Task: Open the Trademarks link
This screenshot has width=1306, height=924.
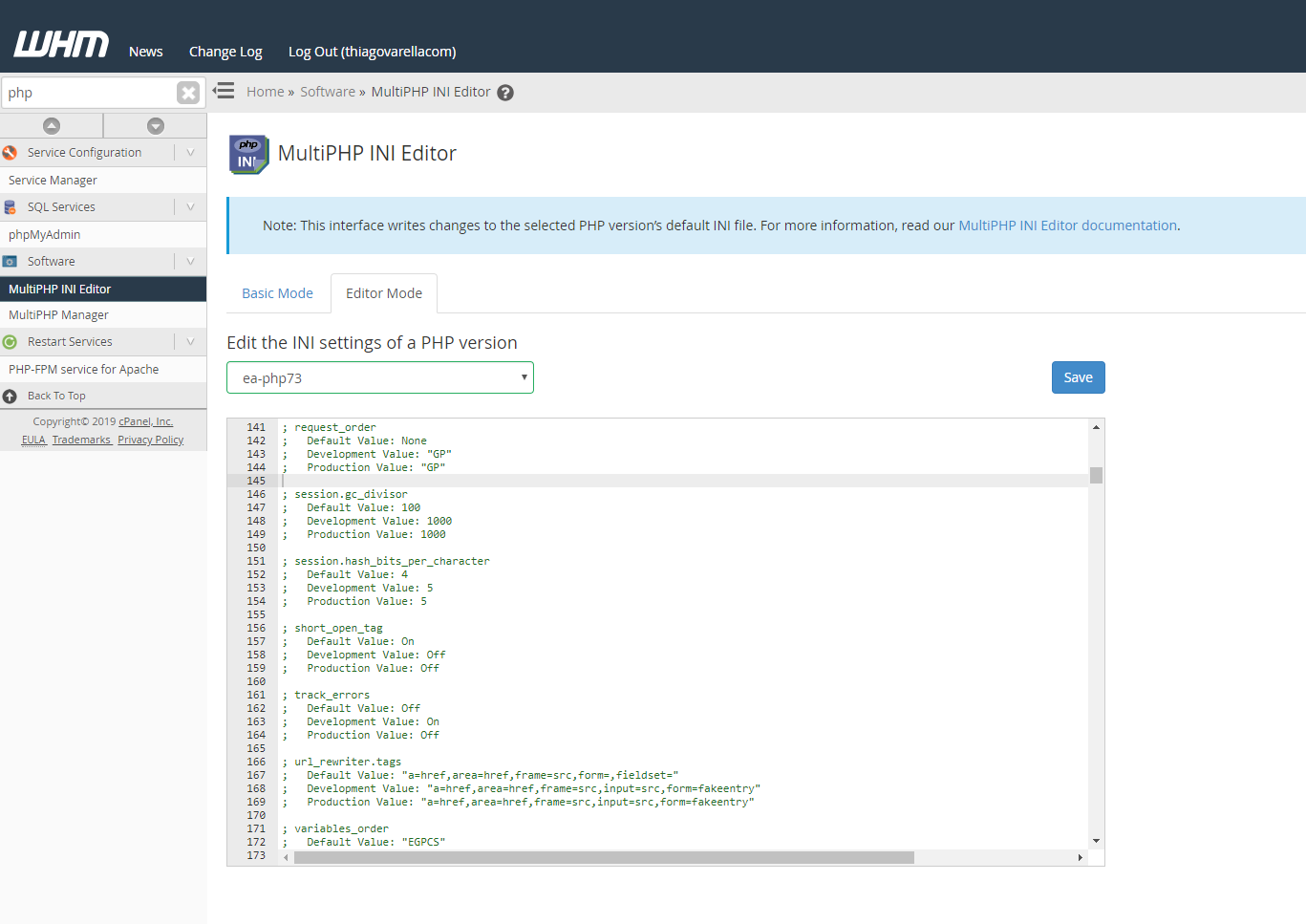Action: tap(81, 440)
